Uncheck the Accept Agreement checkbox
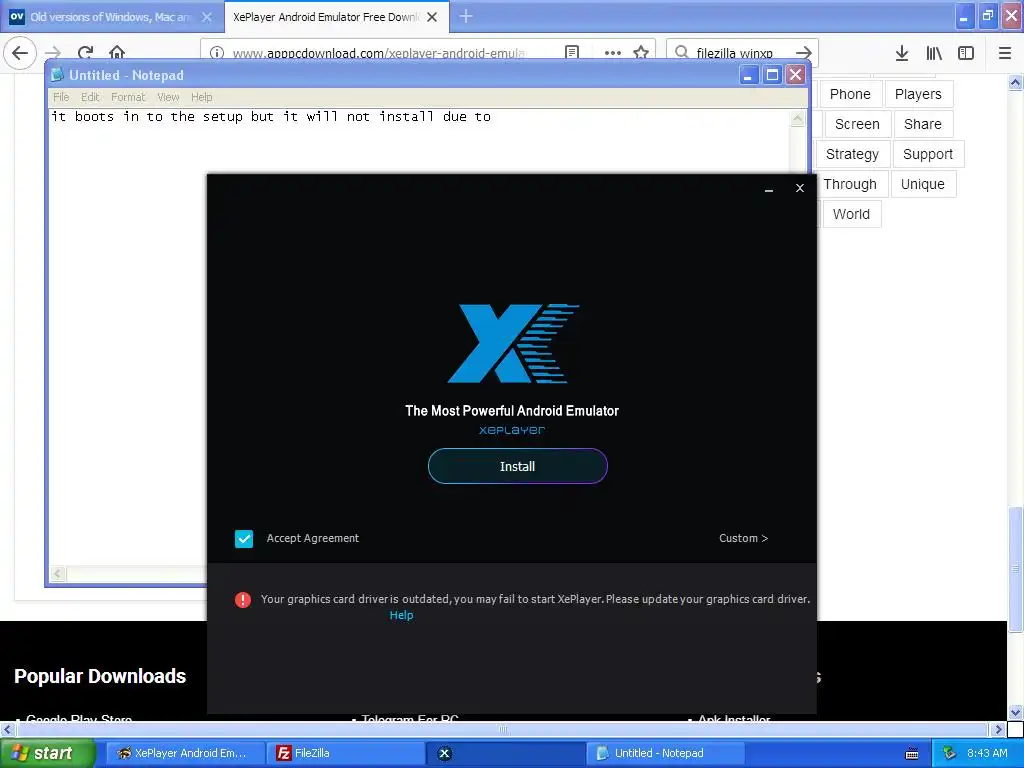1024x768 pixels. click(244, 538)
